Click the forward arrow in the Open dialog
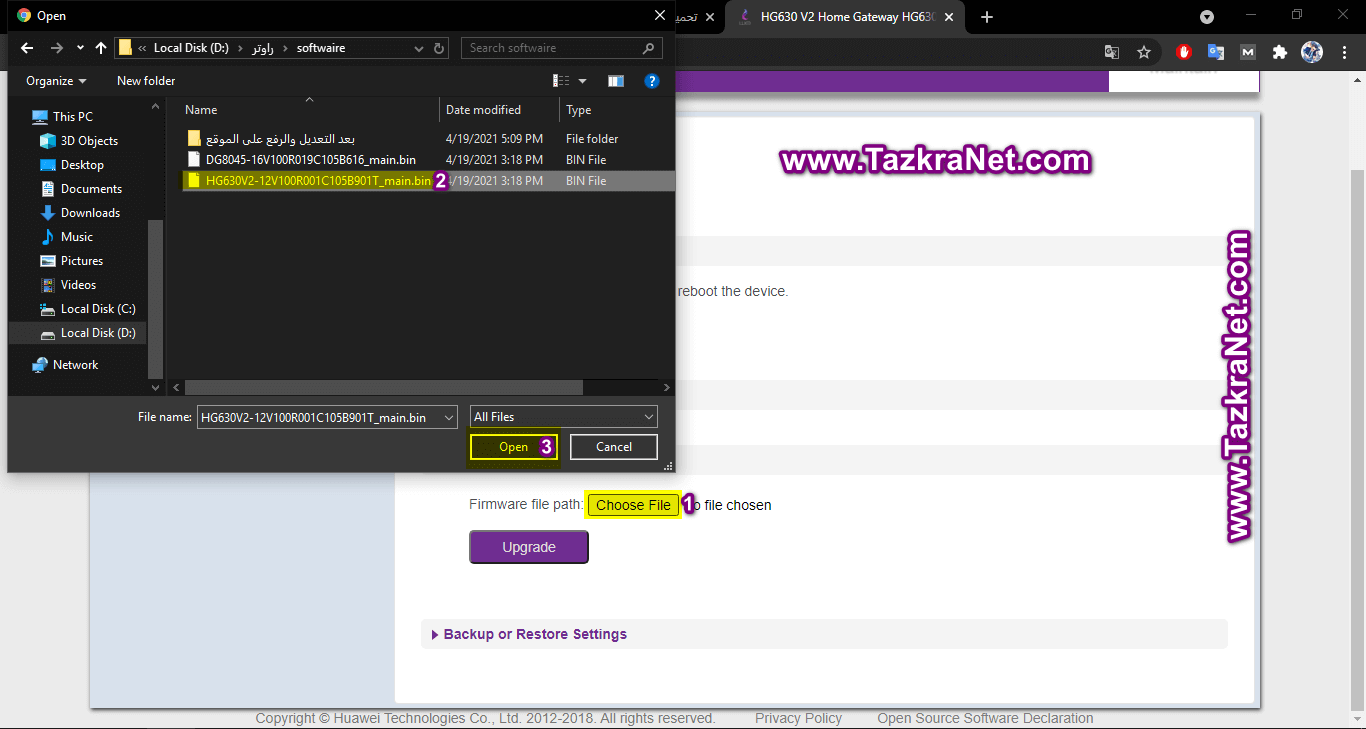Screen dimensions: 1366x729 tap(57, 48)
